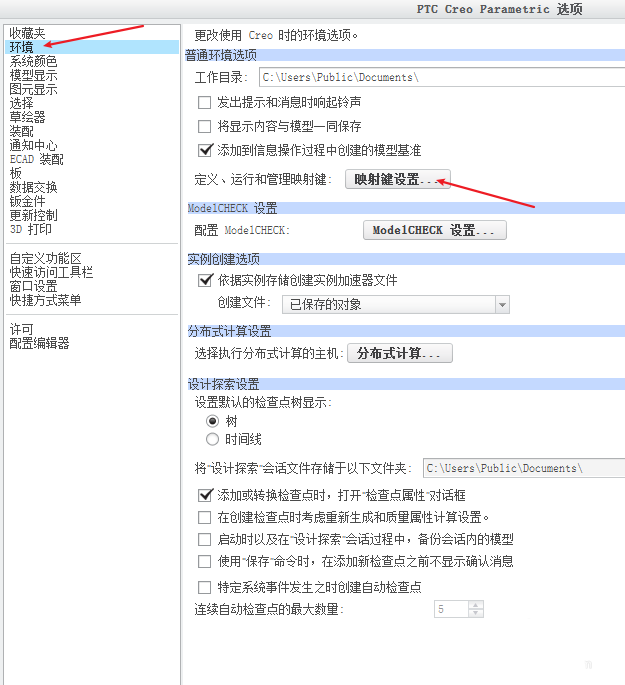Open 图元显示 options
The height and width of the screenshot is (685, 625).
click(33, 89)
